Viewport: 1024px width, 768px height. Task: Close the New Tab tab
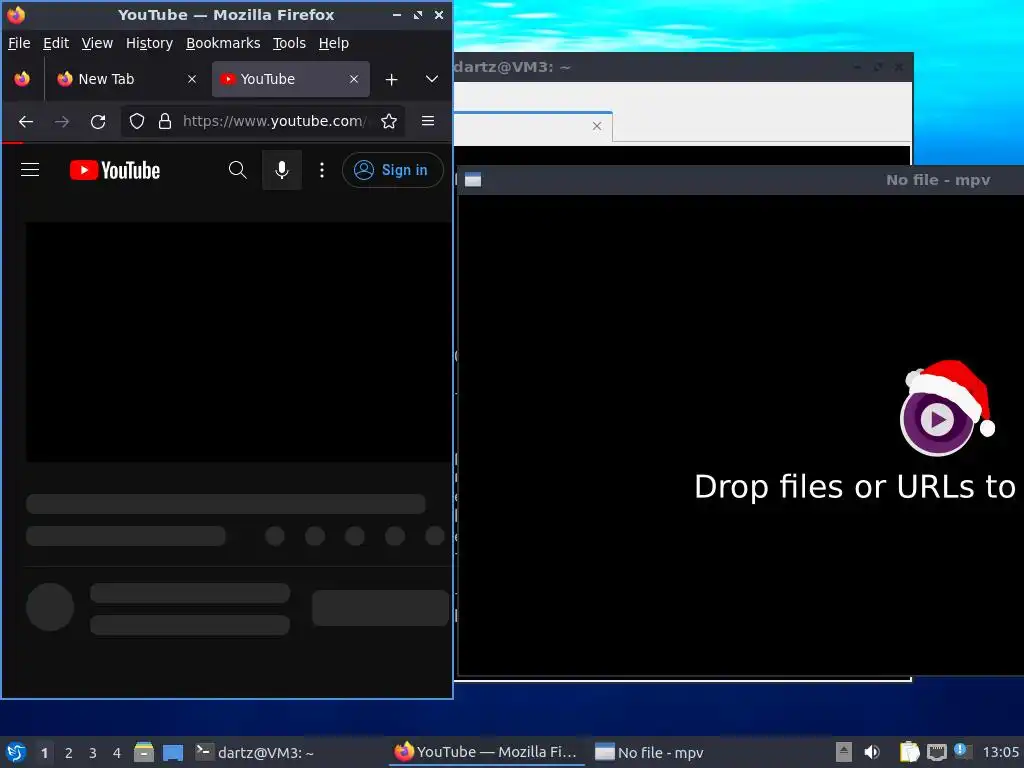(x=192, y=79)
